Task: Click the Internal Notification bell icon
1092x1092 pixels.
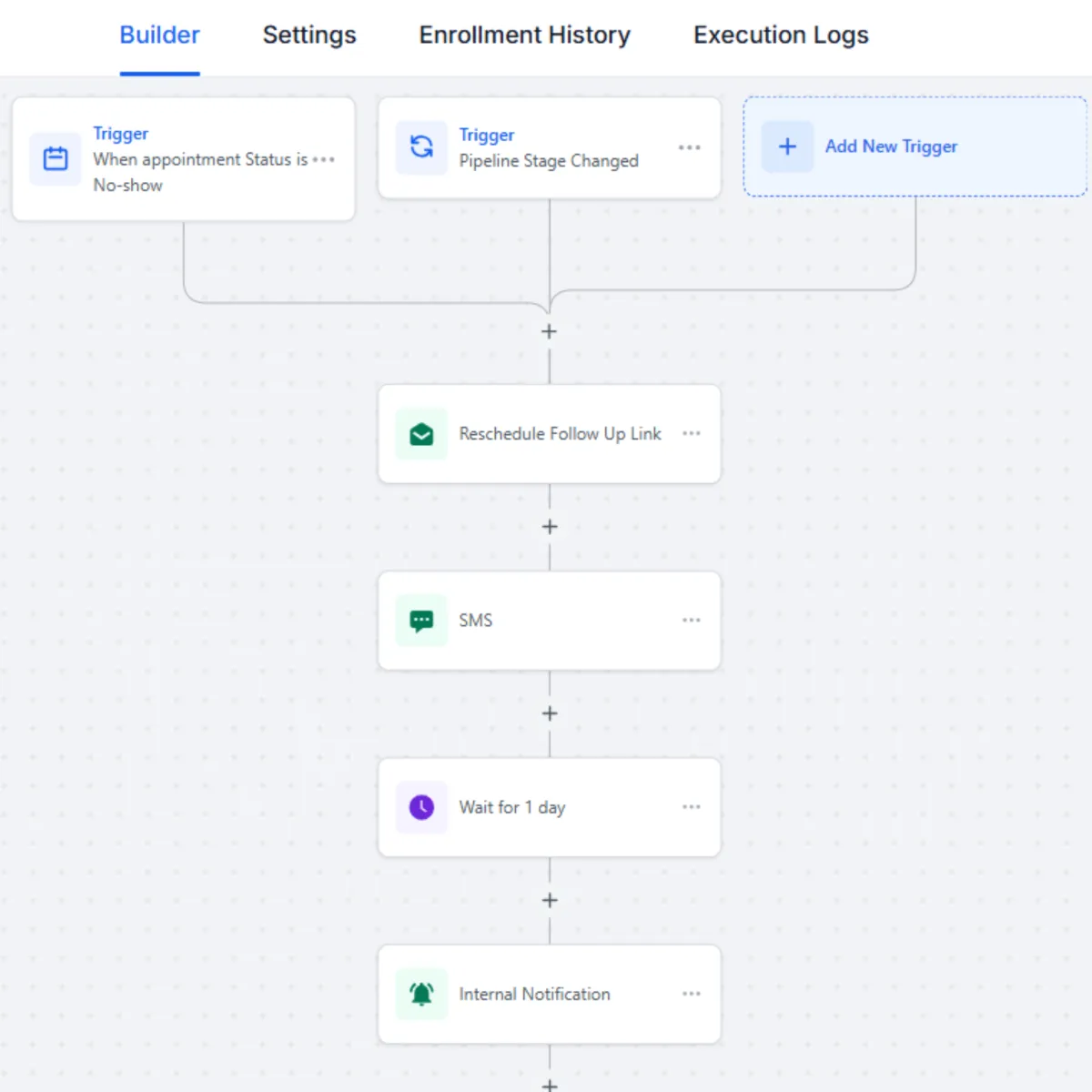Action: tap(421, 994)
